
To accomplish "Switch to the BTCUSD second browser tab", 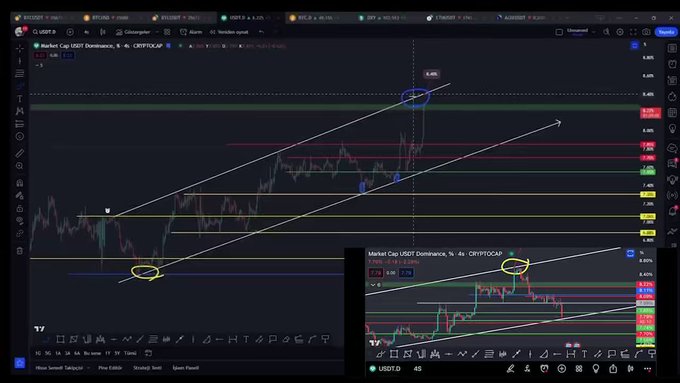I will (113, 18).
